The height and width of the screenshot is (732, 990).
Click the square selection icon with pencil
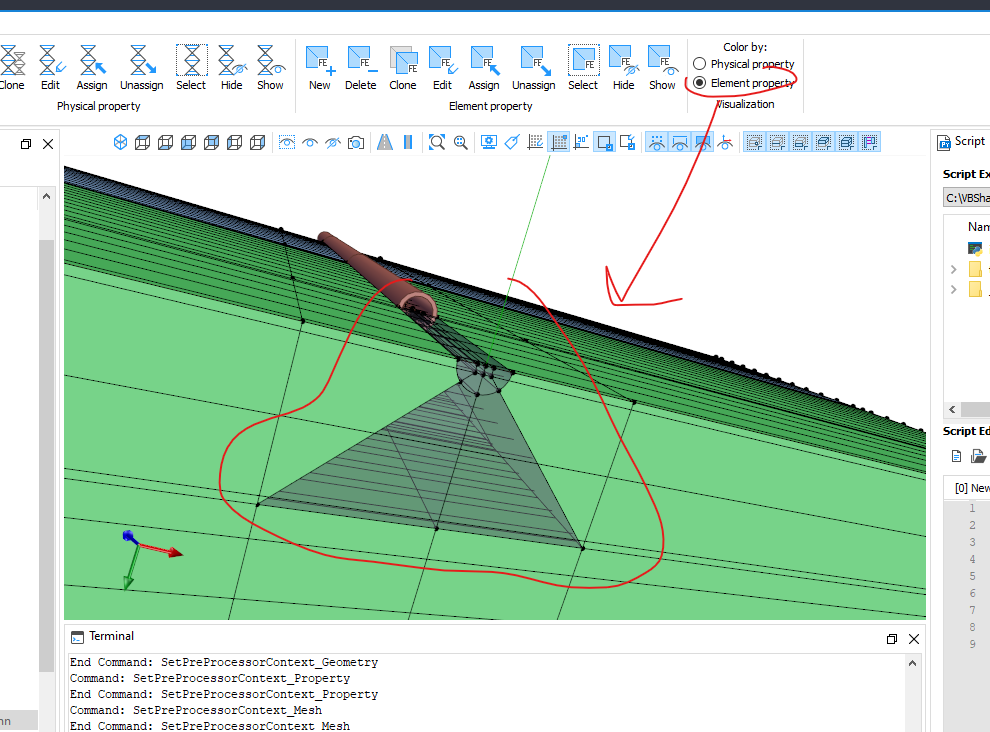(628, 143)
